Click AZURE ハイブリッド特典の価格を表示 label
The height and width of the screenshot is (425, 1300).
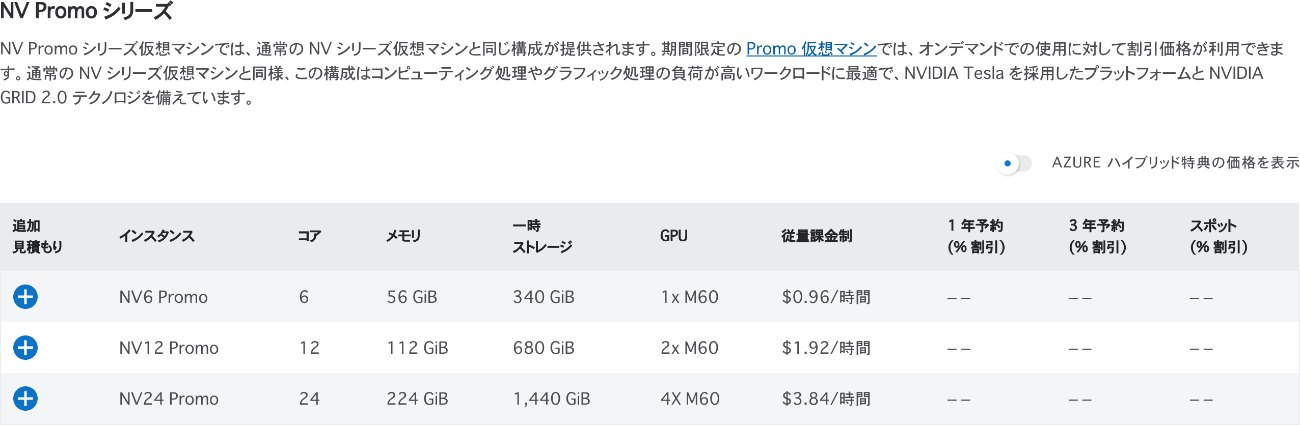pos(1175,163)
